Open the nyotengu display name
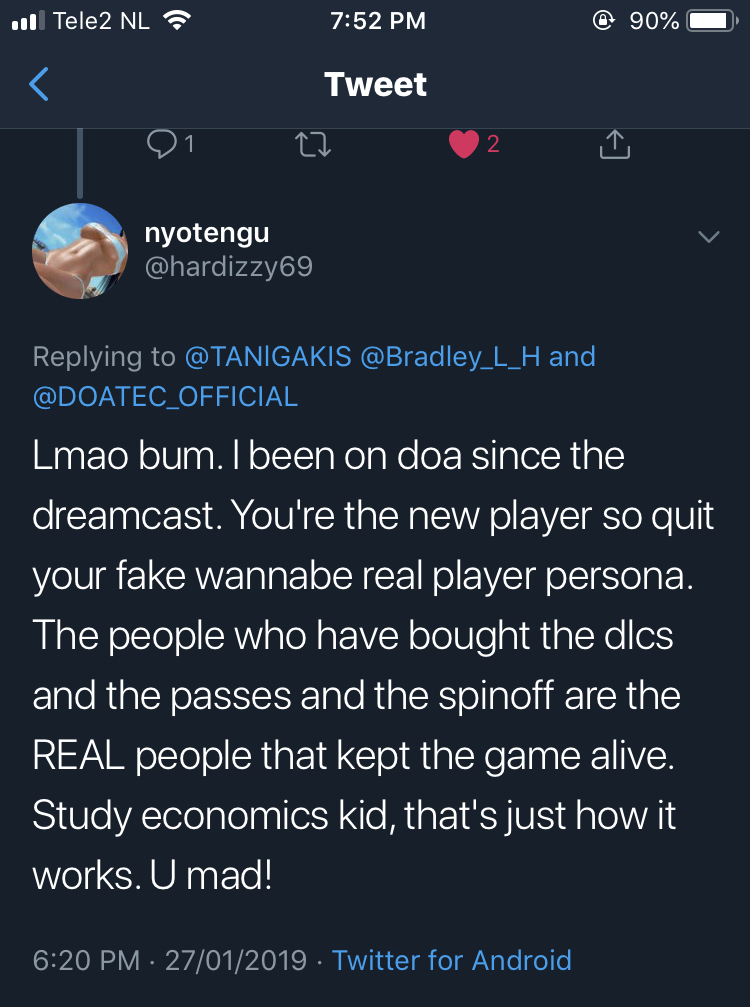750x1007 pixels. 207,233
